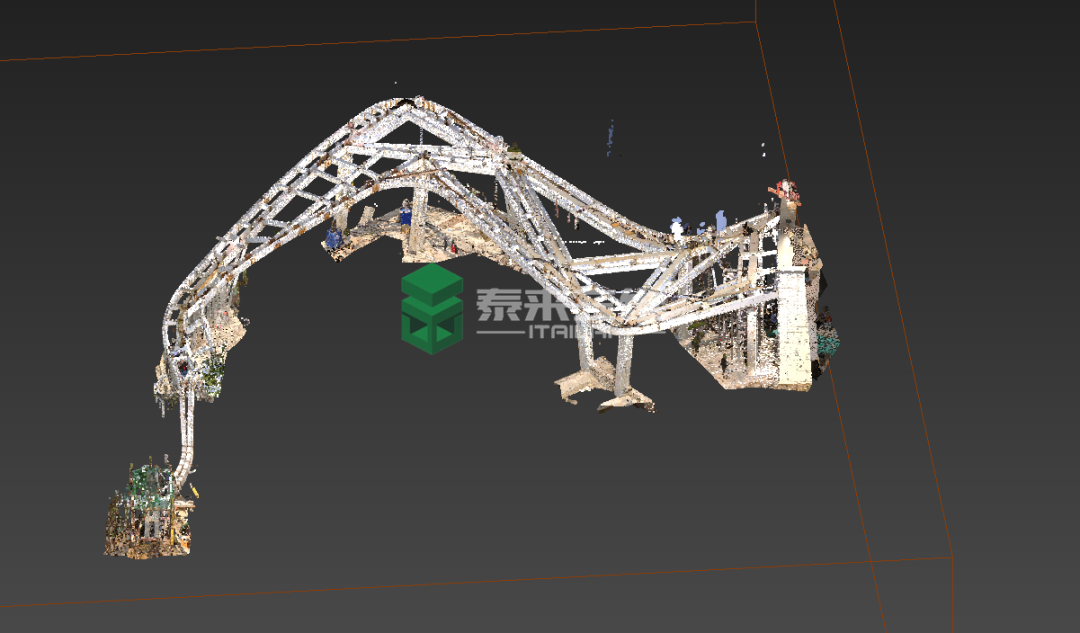Select the teal point cluster beside the right pillar
Image resolution: width=1080 pixels, height=633 pixels.
point(826,342)
